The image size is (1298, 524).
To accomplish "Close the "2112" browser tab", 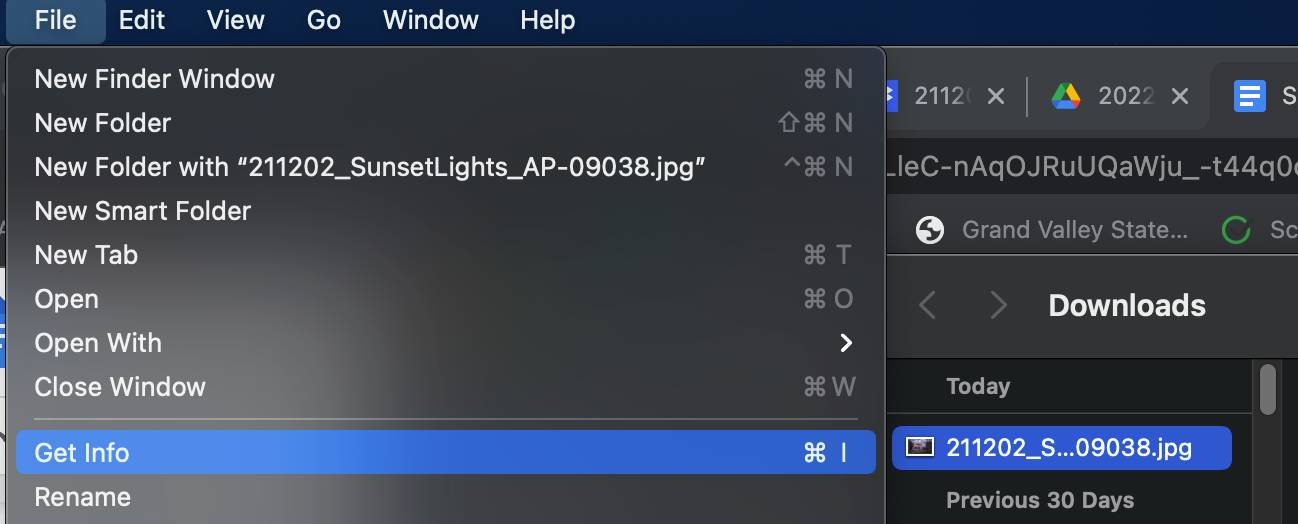I will click(x=995, y=96).
